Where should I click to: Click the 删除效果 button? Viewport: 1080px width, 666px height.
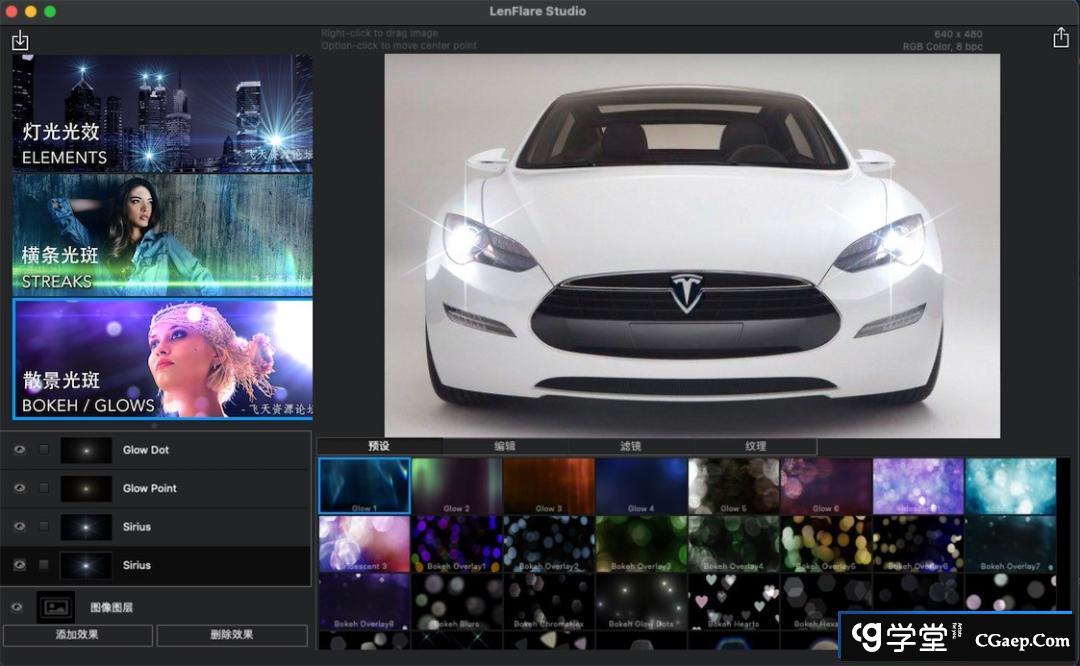pyautogui.click(x=232, y=635)
